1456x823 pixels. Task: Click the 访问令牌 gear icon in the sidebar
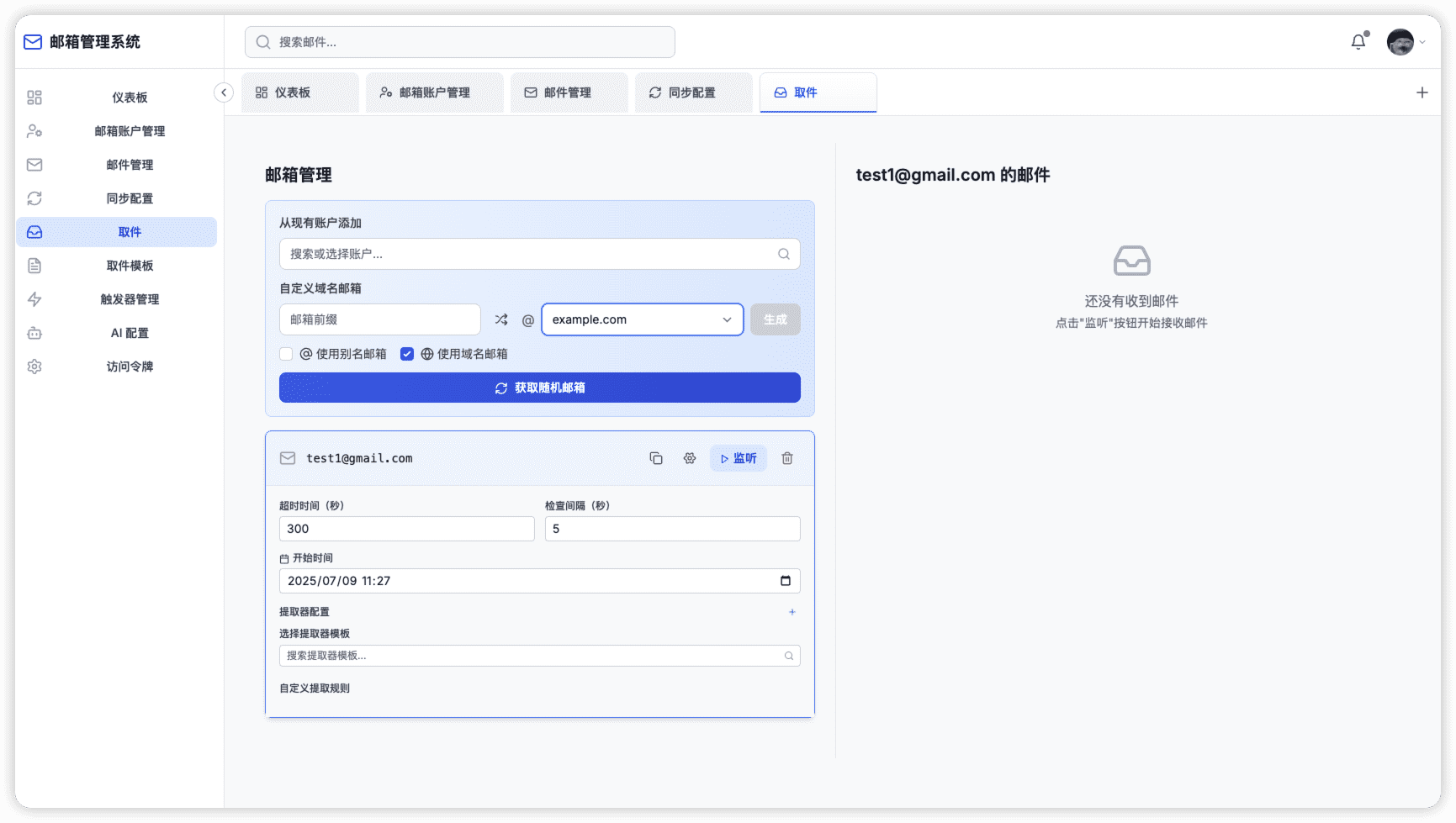click(x=34, y=367)
